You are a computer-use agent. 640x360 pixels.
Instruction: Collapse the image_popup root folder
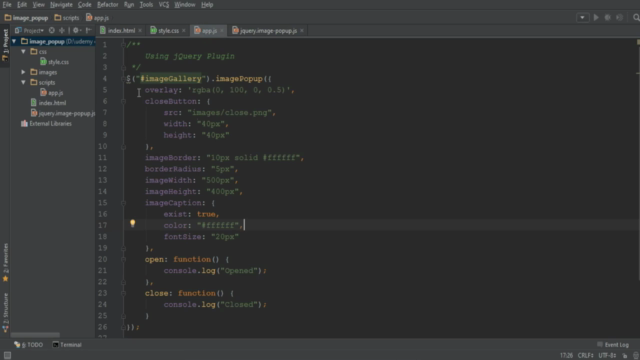14,41
